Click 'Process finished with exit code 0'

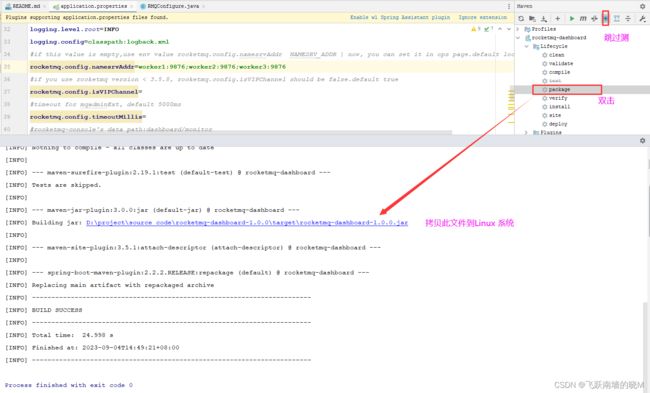pyautogui.click(x=69, y=385)
